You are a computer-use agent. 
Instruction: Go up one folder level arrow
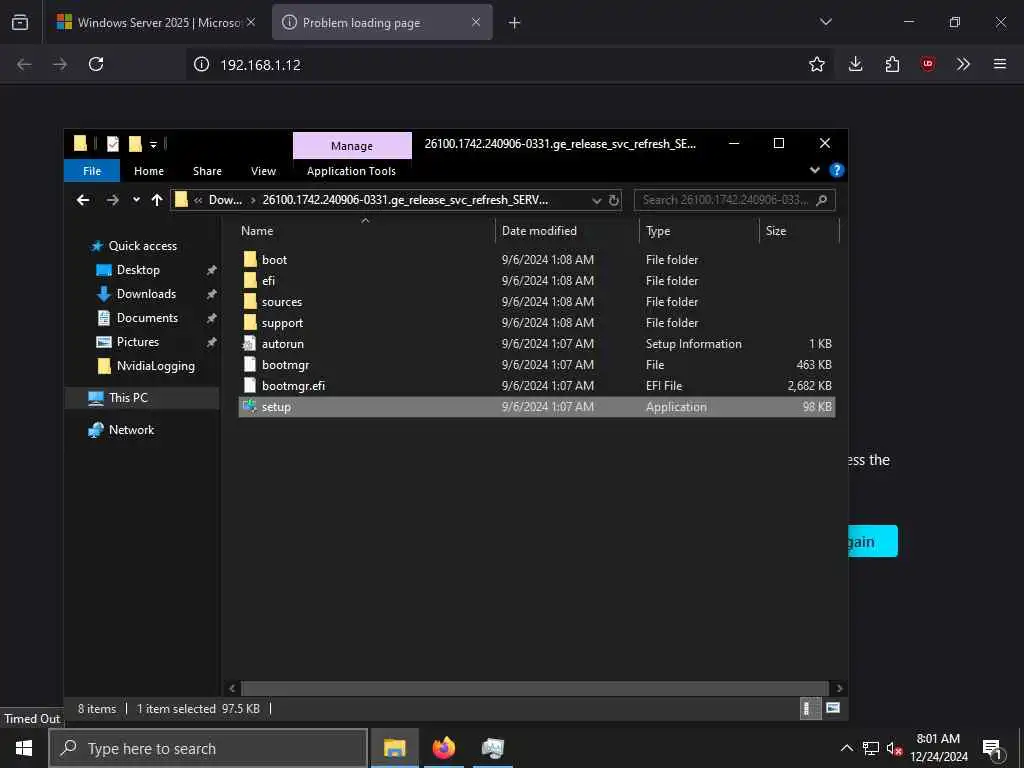(x=157, y=200)
